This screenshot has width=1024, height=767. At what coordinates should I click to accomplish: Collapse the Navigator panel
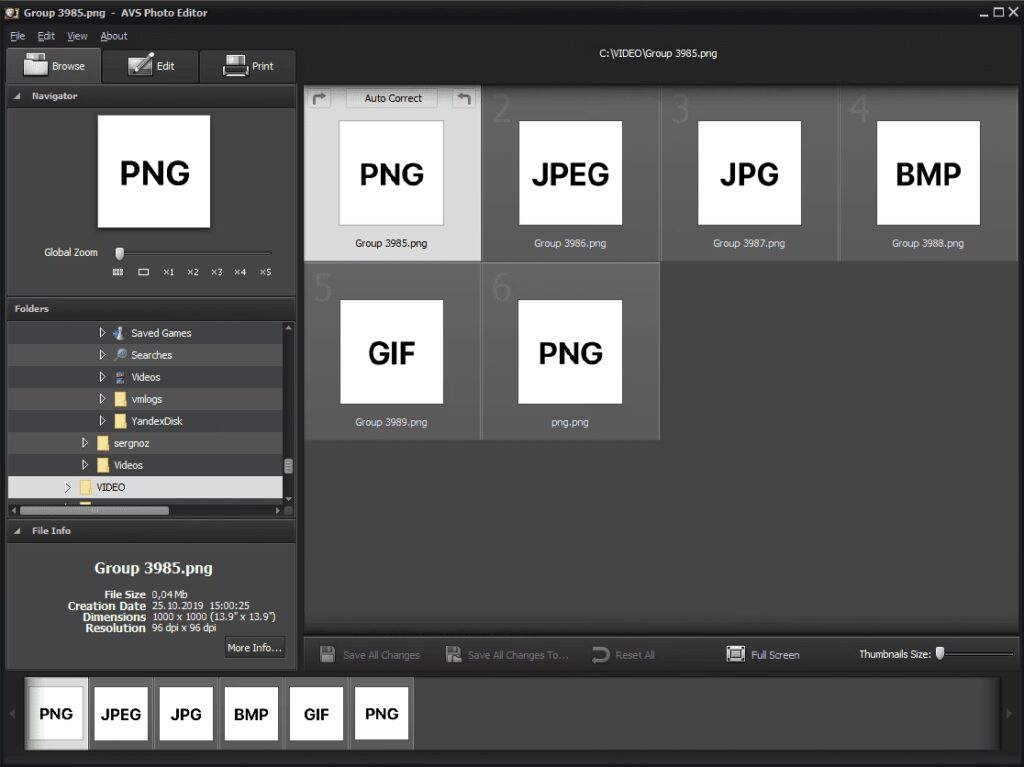[x=18, y=96]
